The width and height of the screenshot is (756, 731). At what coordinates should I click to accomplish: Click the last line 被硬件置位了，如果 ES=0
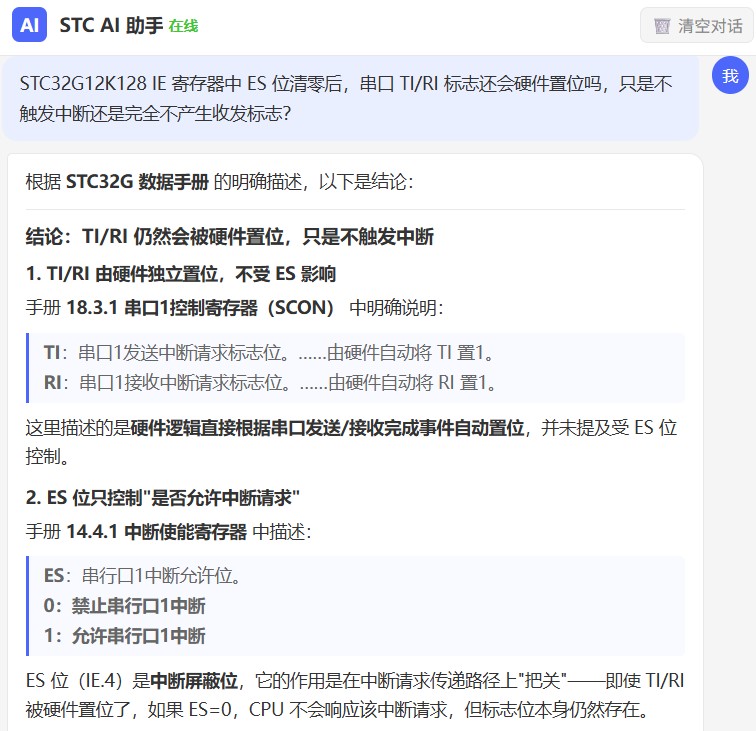pos(338,710)
